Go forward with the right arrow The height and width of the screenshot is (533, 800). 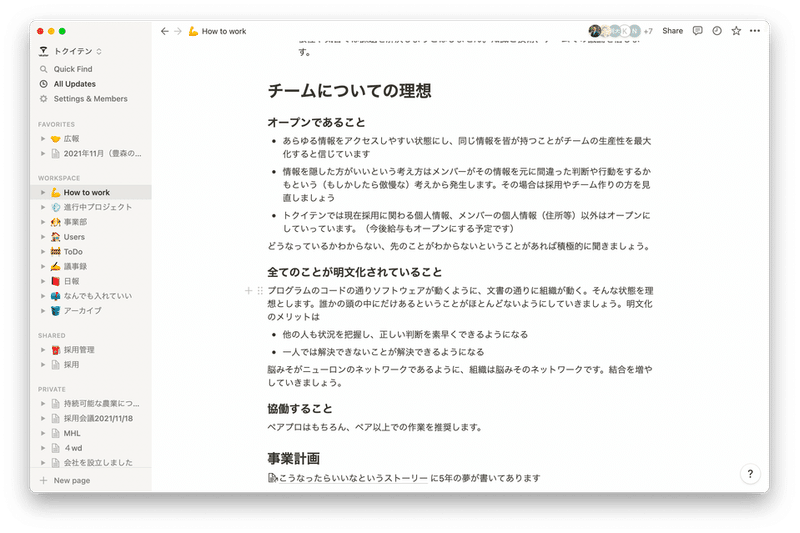tap(178, 31)
